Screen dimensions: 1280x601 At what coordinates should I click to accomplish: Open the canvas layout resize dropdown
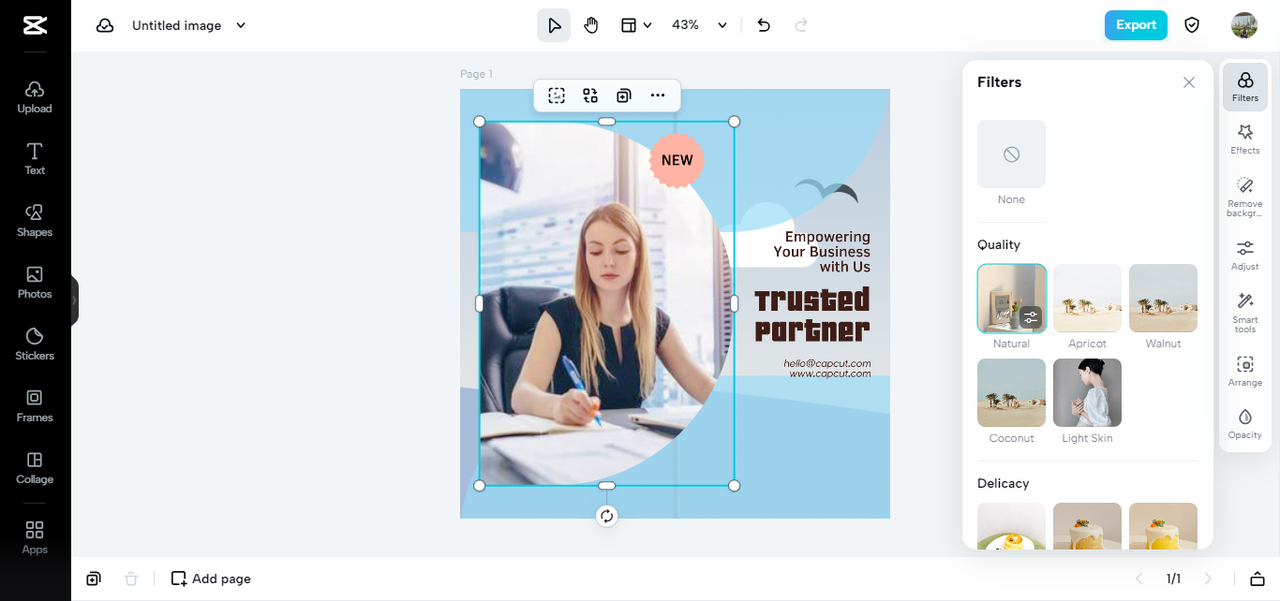(x=636, y=25)
